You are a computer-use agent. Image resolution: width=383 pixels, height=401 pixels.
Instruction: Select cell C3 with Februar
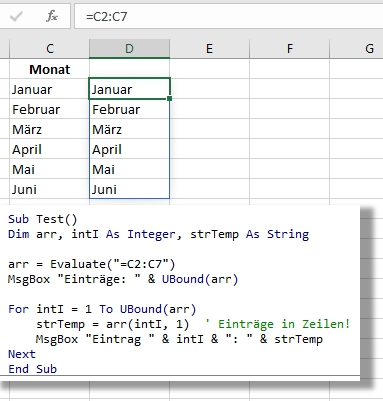[50, 109]
